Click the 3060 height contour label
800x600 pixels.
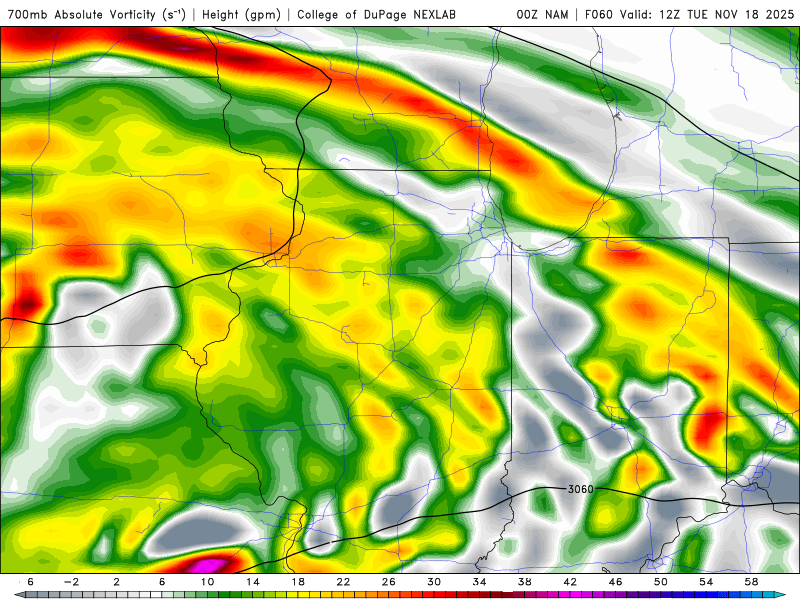point(581,489)
